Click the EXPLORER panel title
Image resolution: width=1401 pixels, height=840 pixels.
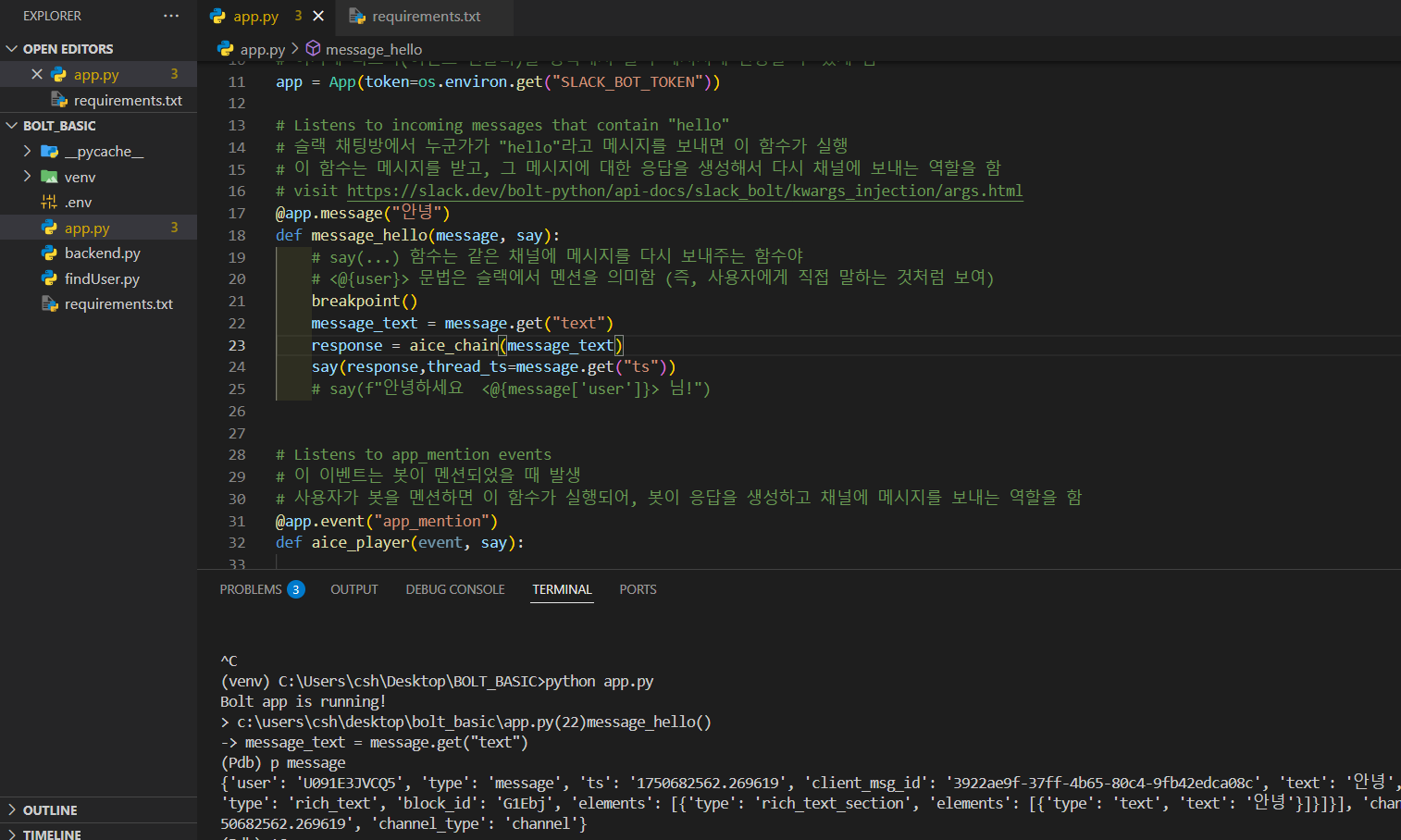[52, 16]
